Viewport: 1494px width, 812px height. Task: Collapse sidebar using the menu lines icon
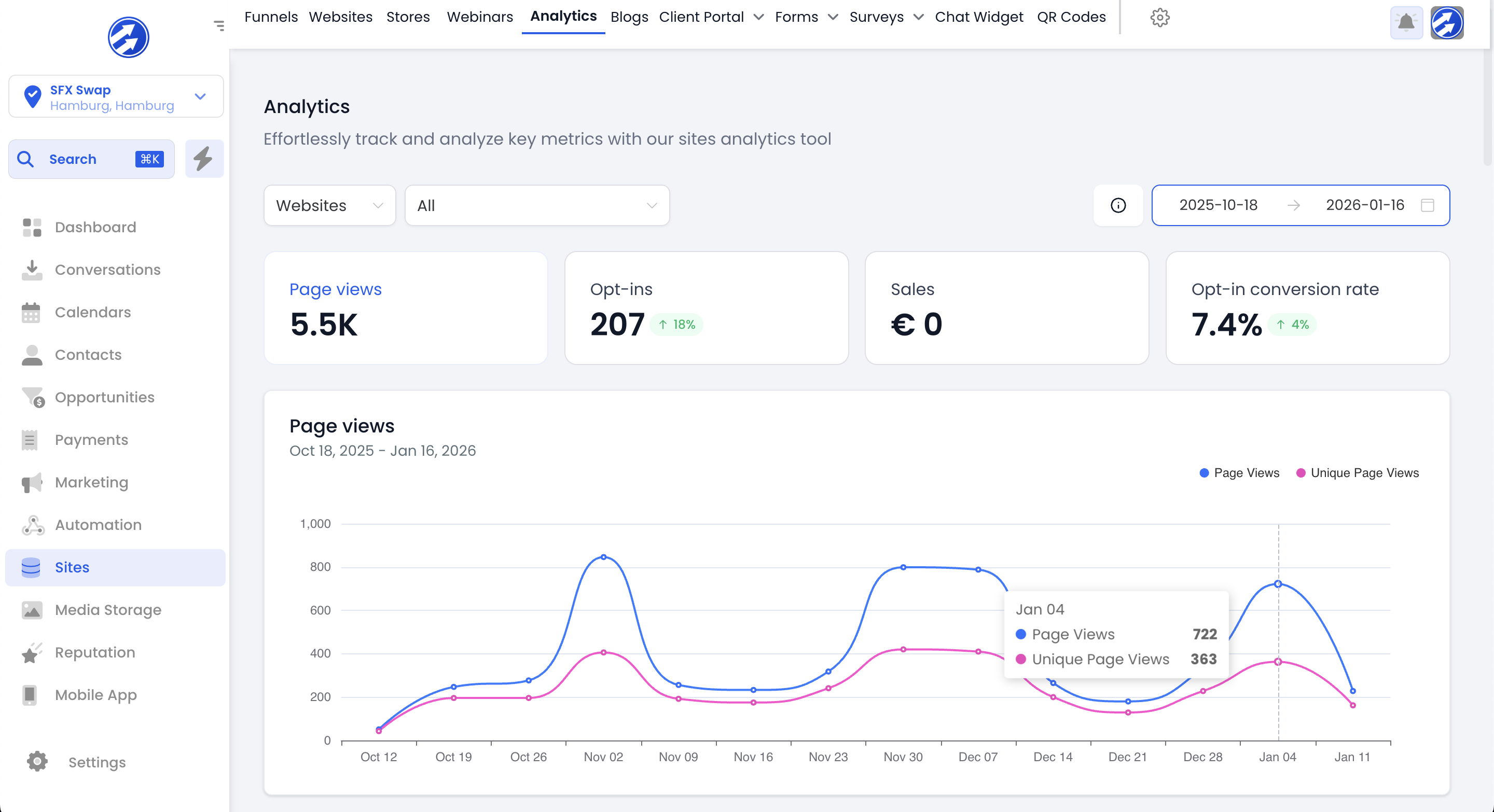(218, 25)
